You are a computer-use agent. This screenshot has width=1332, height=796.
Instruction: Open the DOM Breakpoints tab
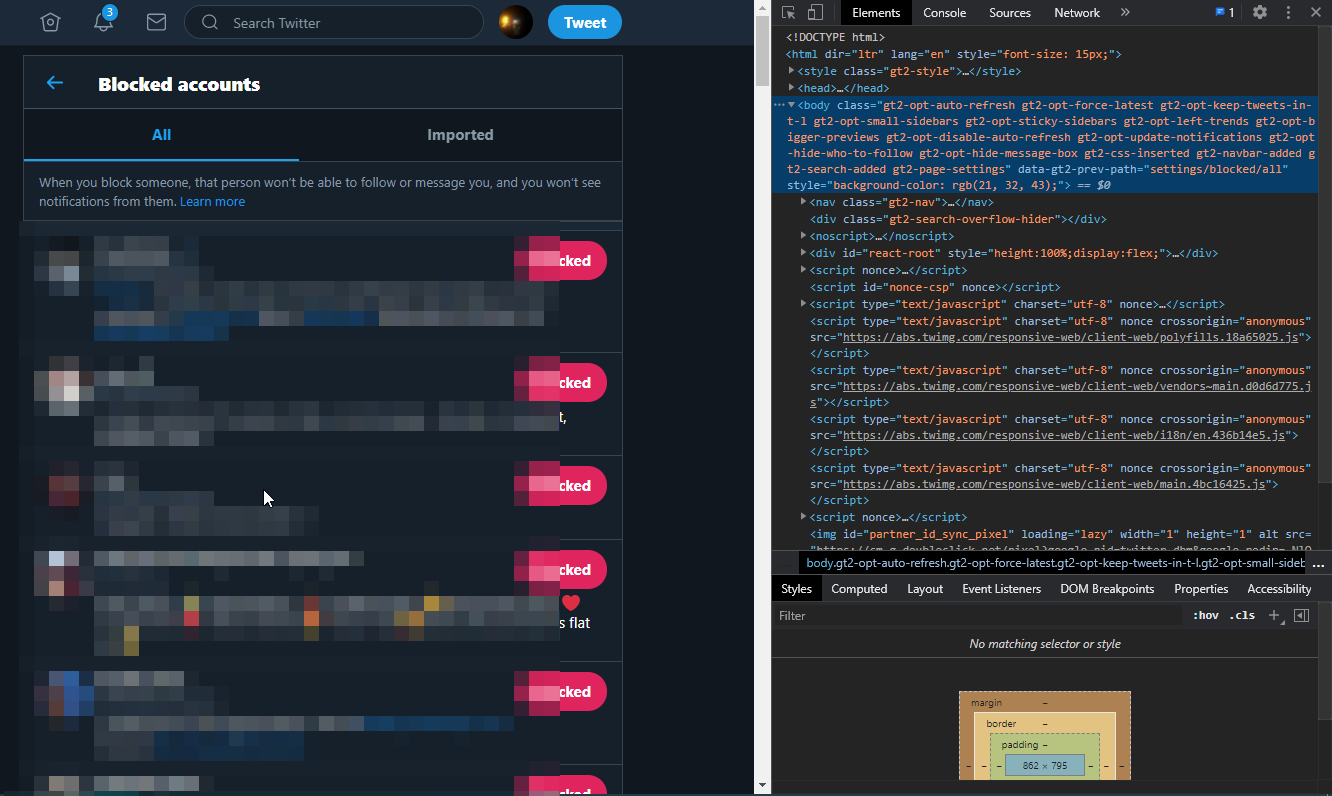pos(1107,589)
